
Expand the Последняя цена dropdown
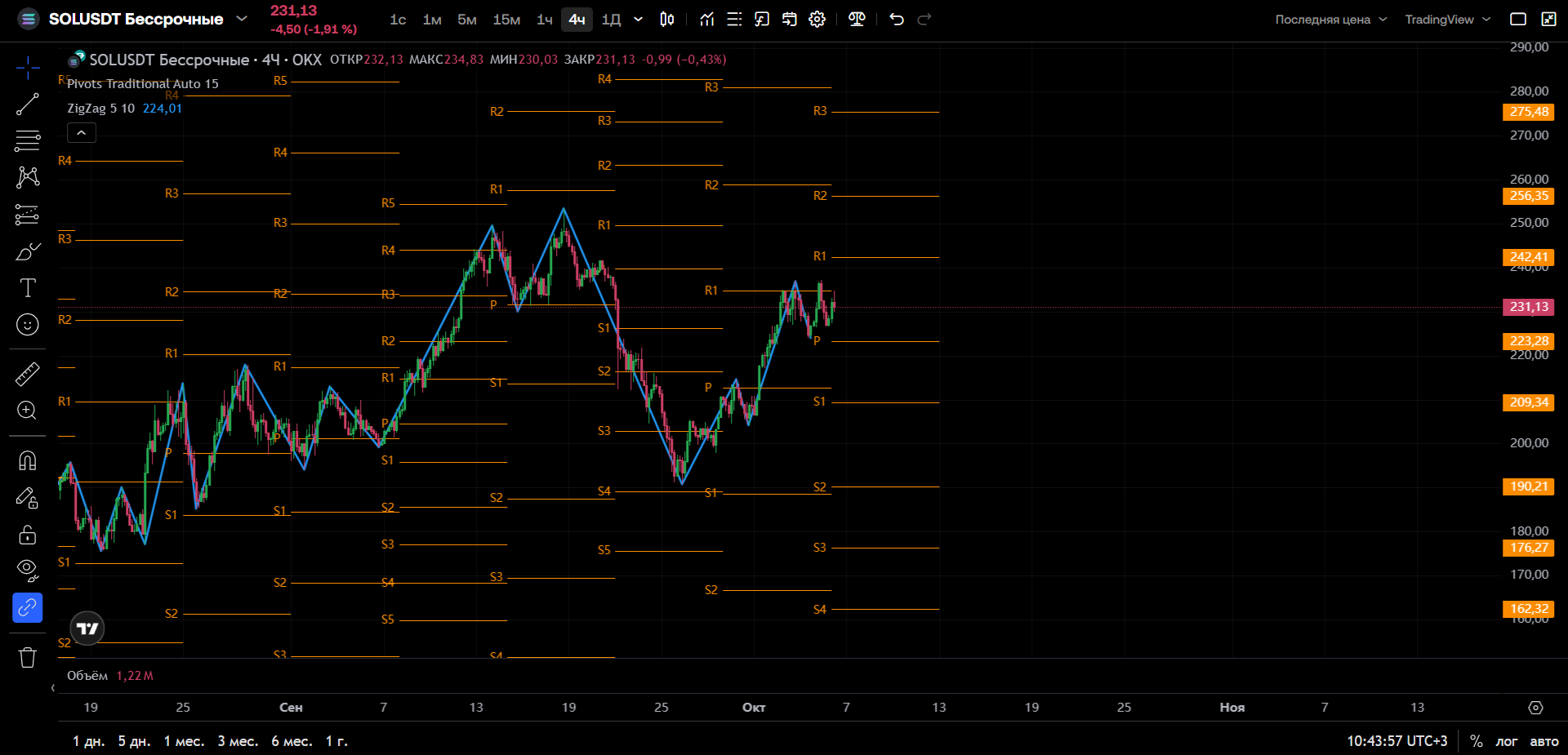click(x=1331, y=20)
